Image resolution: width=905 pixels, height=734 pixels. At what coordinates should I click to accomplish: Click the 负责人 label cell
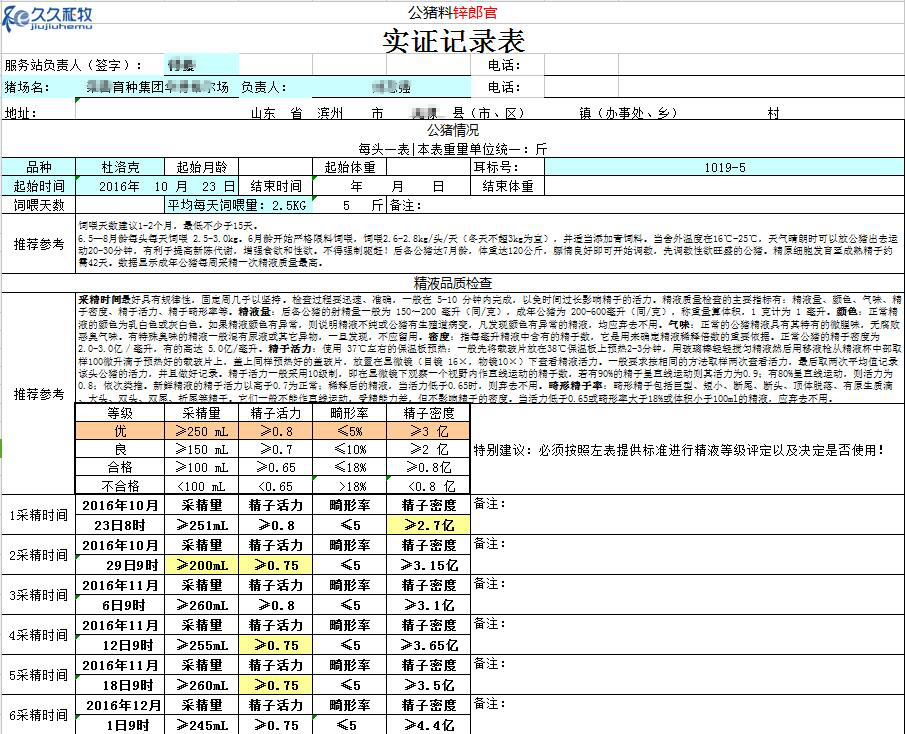pos(263,87)
